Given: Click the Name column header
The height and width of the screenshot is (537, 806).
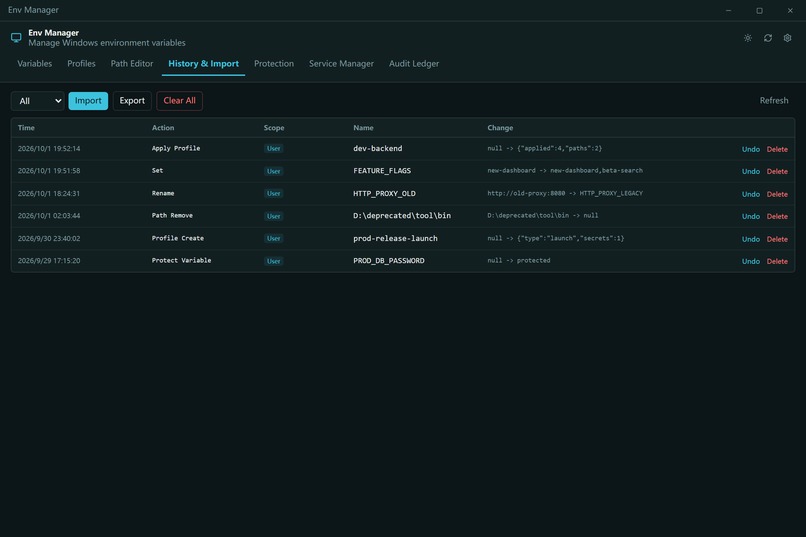Looking at the screenshot, I should (363, 127).
